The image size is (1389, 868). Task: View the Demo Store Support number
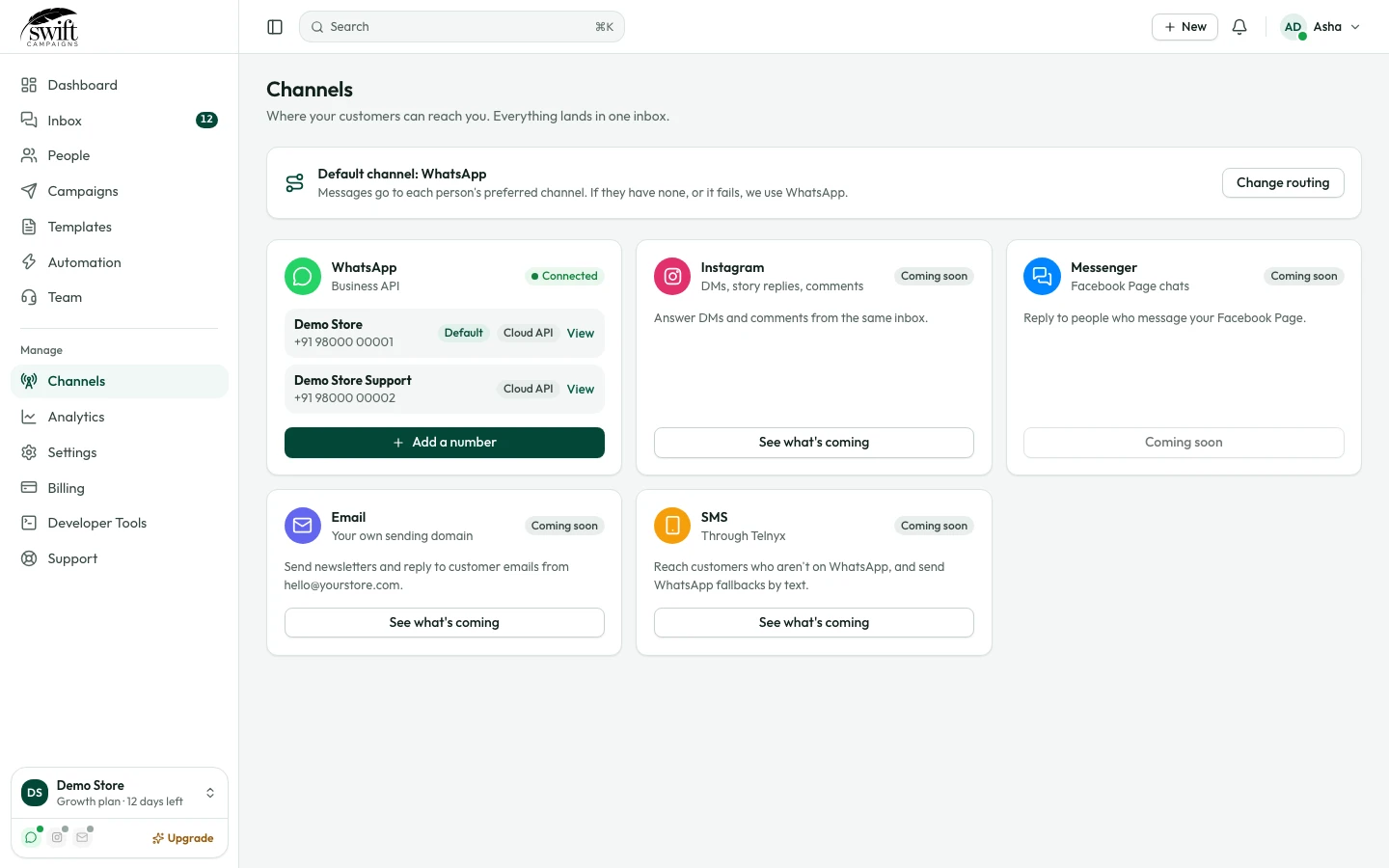[581, 389]
